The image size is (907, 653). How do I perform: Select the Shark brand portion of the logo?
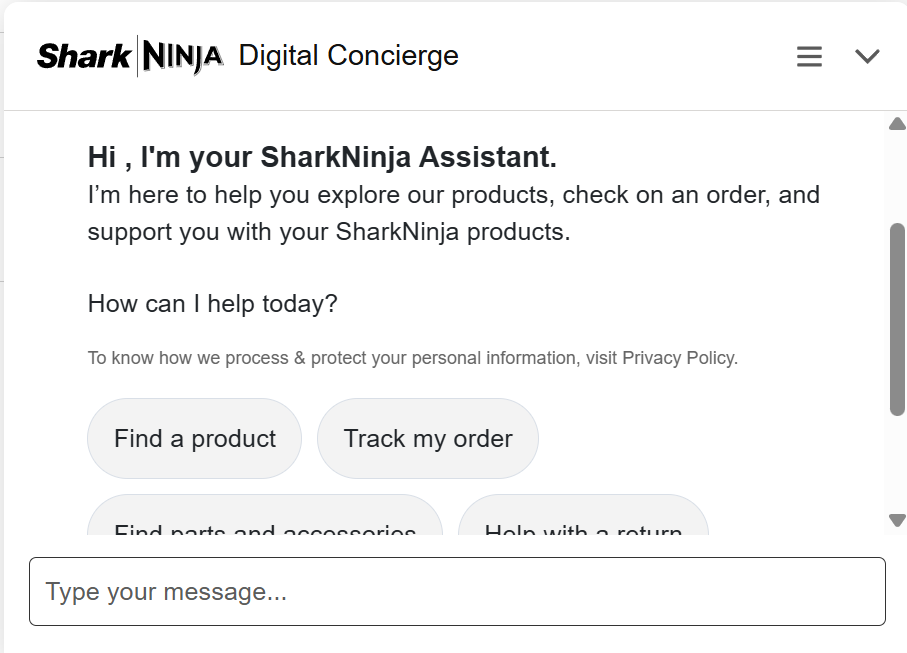tap(82, 56)
